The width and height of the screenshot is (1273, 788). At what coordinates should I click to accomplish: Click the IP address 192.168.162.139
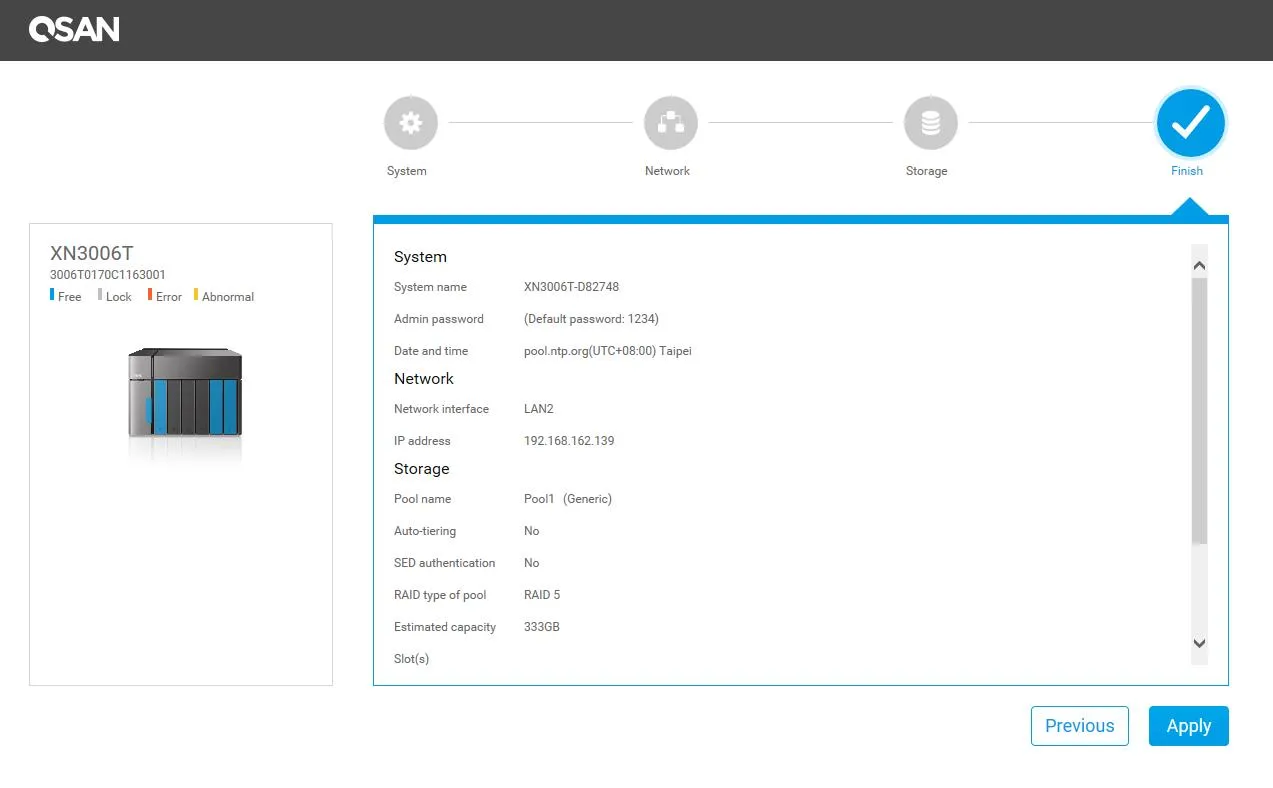569,441
